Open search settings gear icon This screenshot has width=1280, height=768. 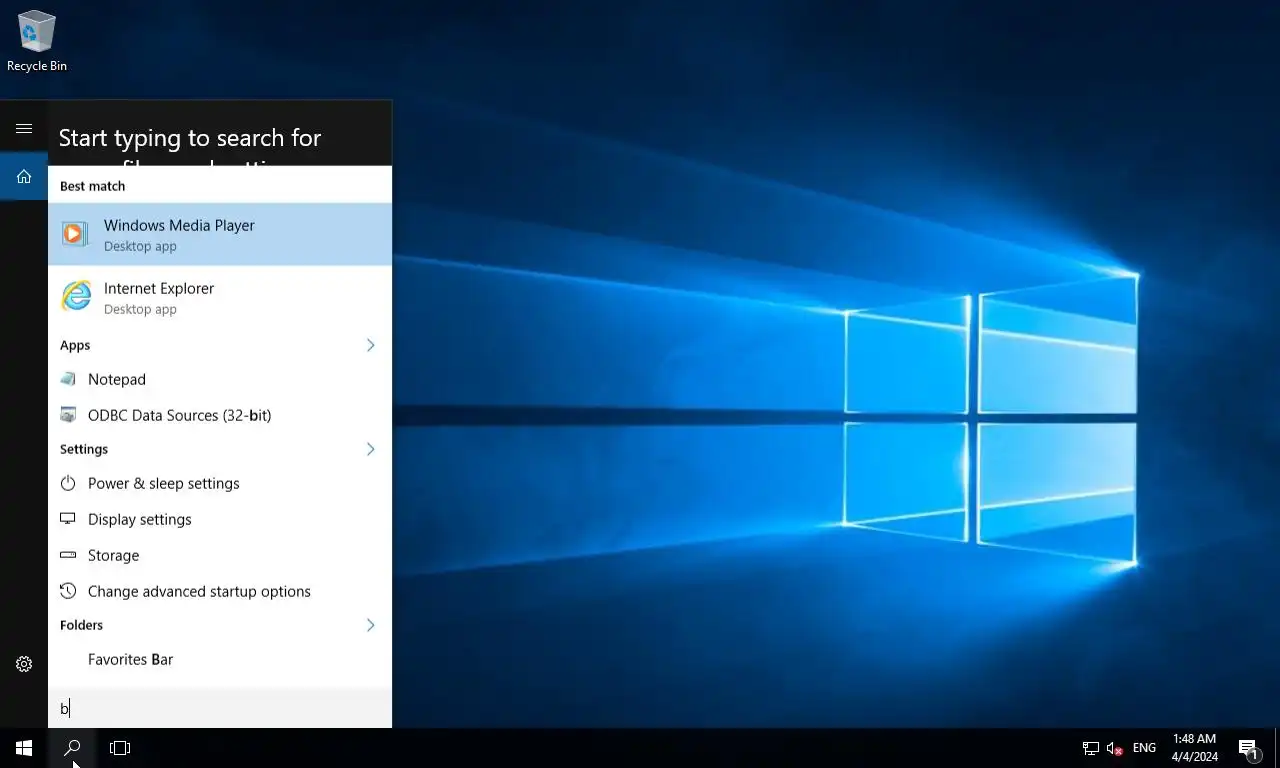pyautogui.click(x=24, y=664)
